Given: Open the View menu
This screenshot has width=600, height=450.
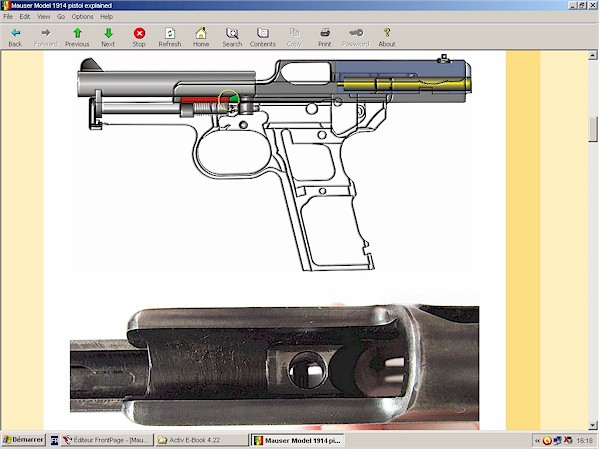Looking at the screenshot, I should click(x=44, y=16).
